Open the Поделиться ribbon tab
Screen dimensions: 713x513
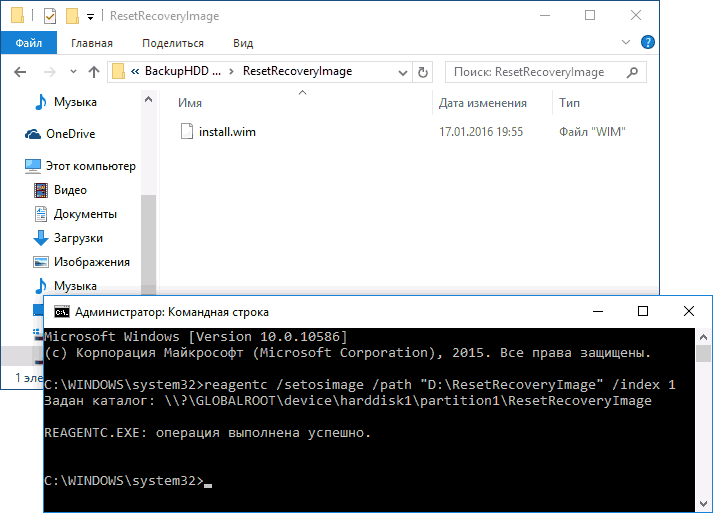point(173,43)
